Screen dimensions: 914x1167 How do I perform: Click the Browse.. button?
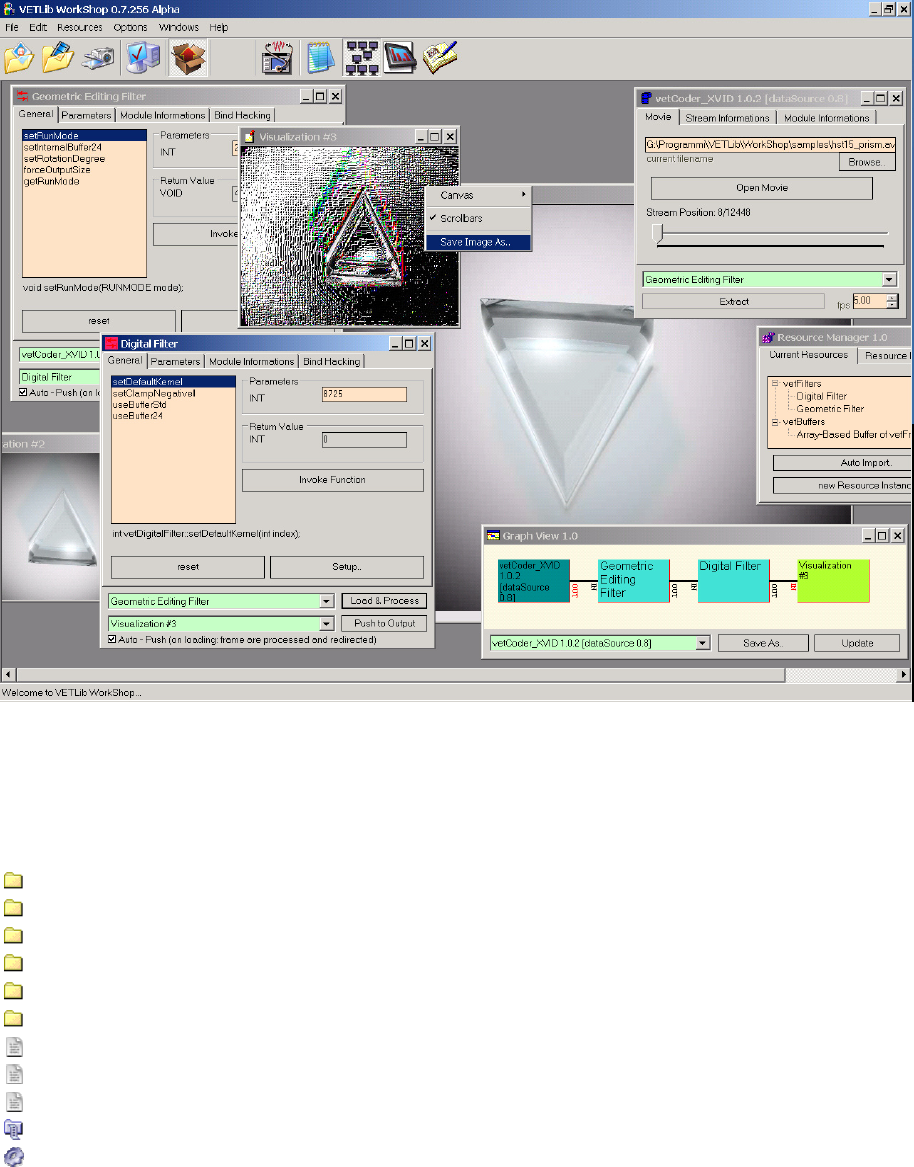coord(867,162)
